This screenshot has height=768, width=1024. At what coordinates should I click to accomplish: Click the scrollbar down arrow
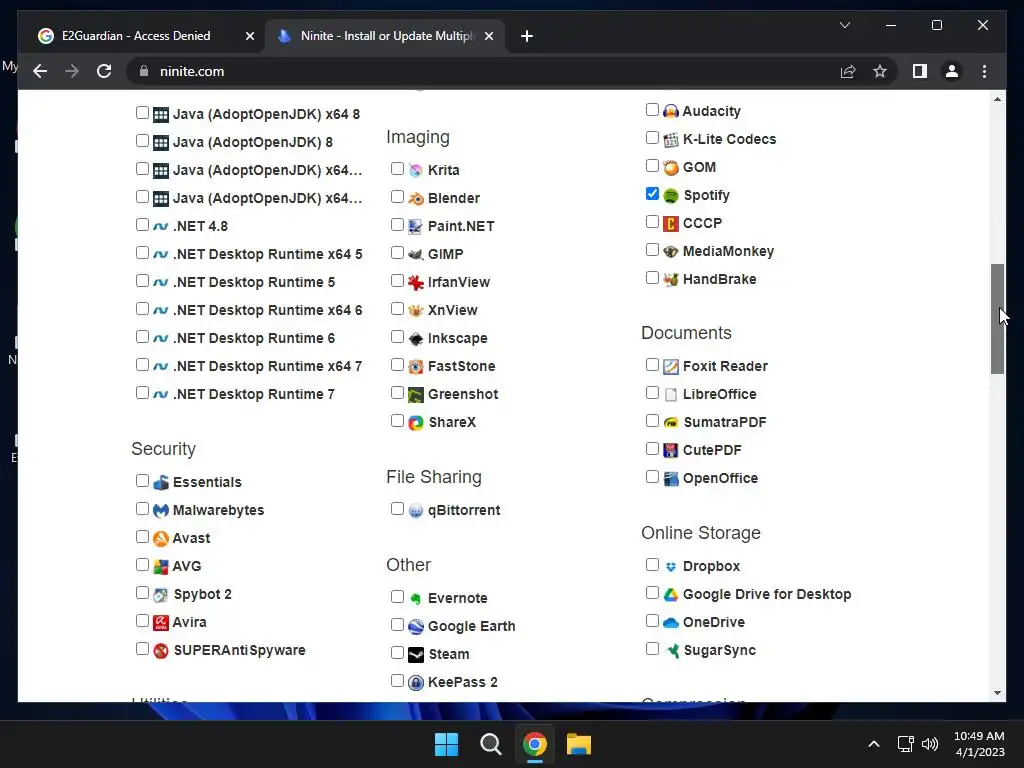(997, 693)
